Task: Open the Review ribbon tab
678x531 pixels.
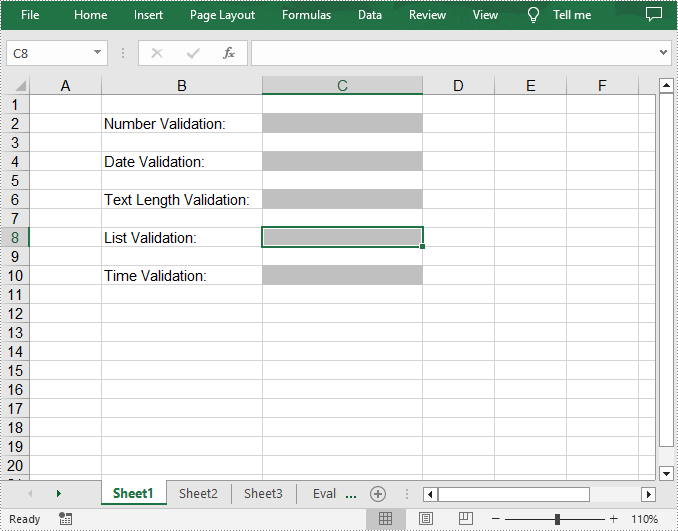Action: click(427, 15)
